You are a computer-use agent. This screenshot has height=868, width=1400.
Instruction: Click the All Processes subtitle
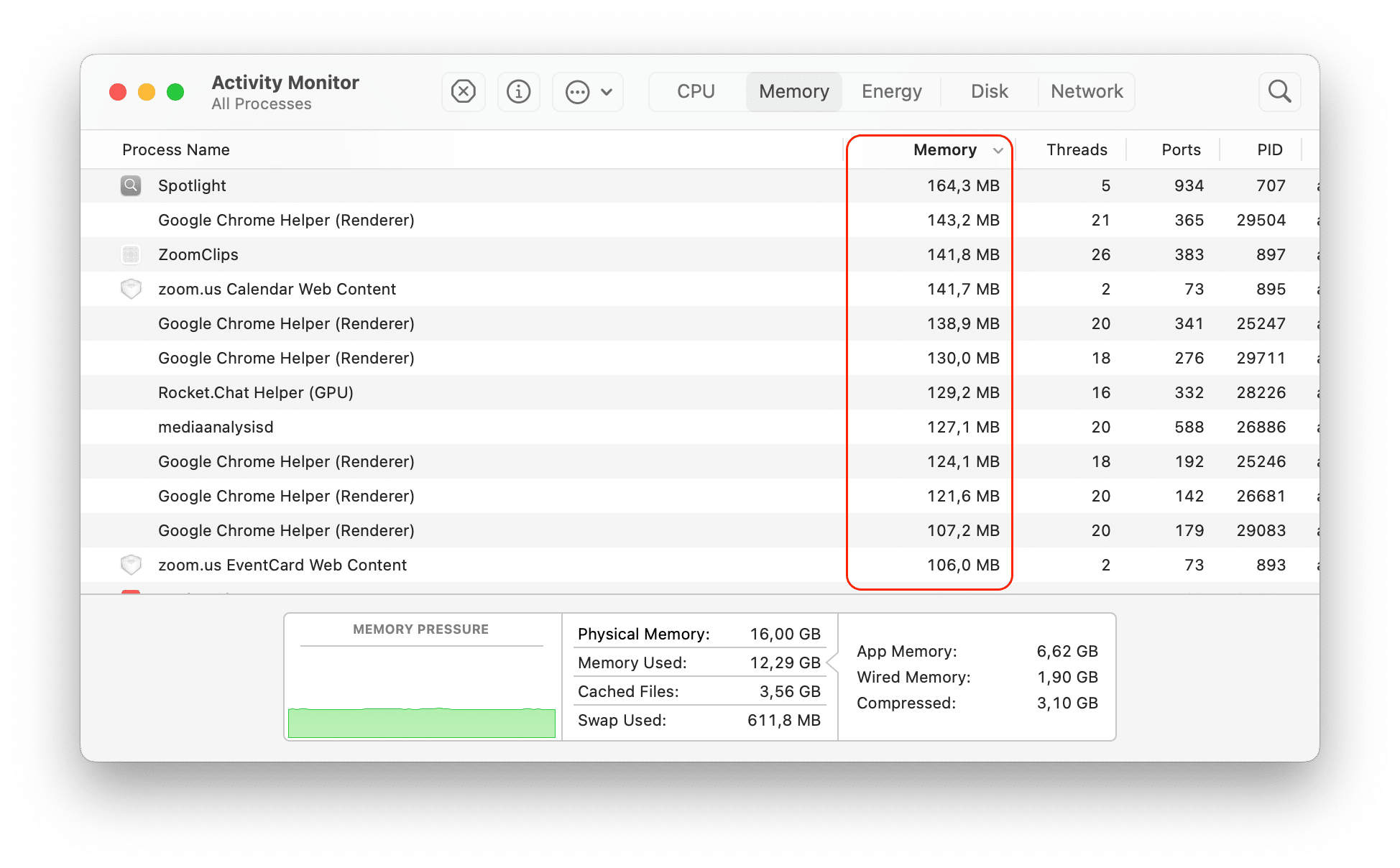(x=262, y=104)
